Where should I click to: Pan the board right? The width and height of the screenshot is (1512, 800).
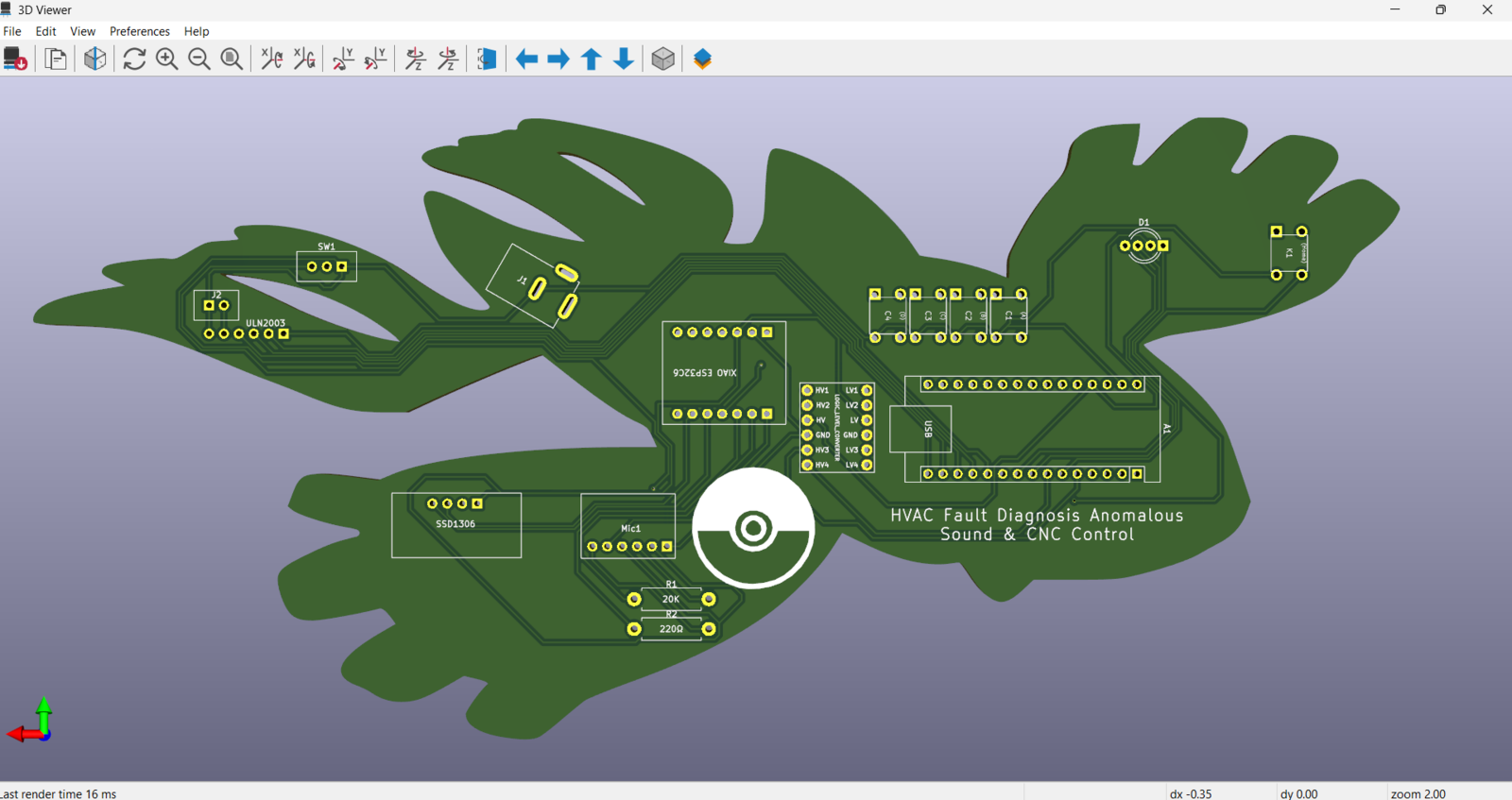pyautogui.click(x=558, y=60)
